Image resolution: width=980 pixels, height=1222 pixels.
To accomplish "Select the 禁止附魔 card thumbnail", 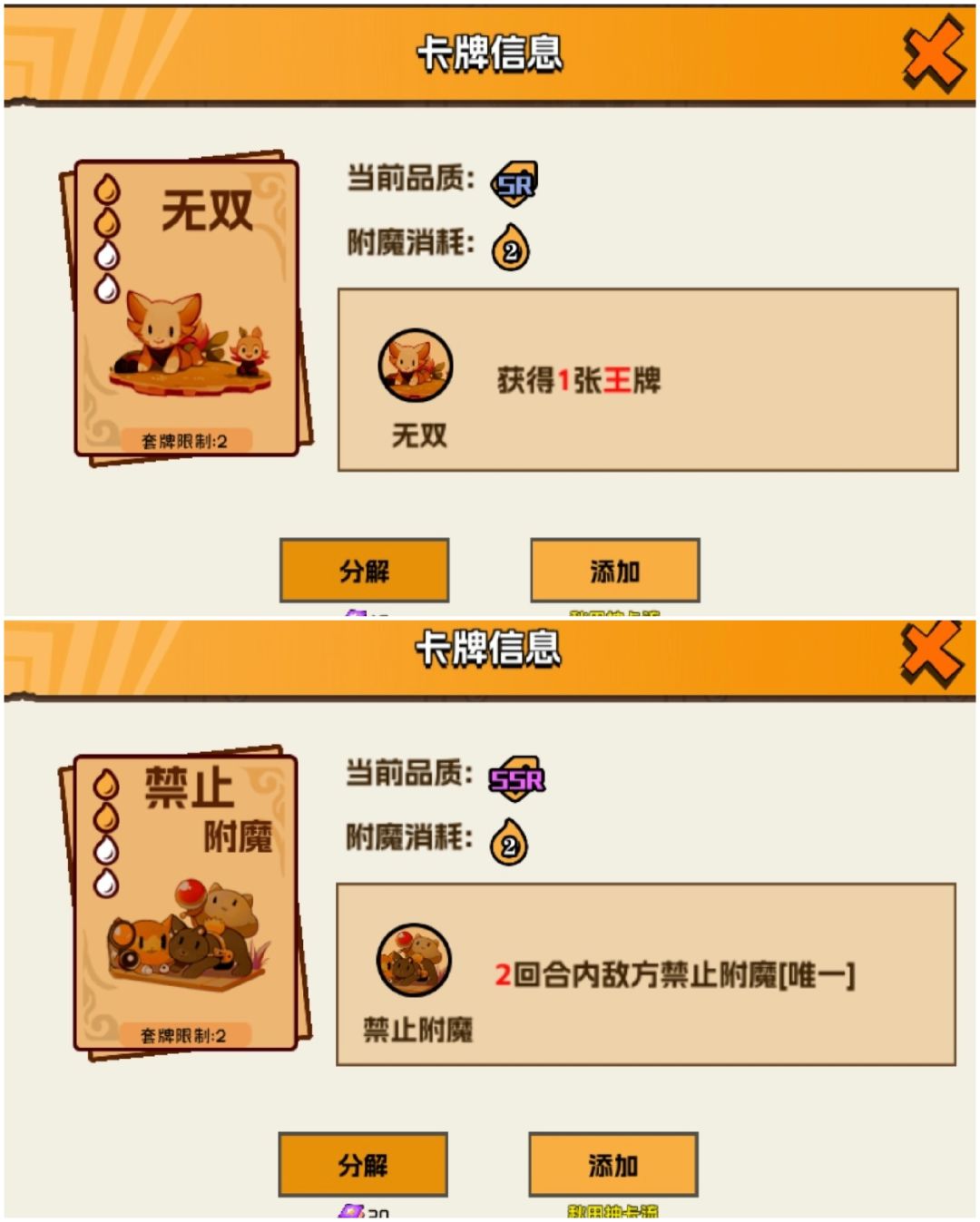I will tap(185, 903).
